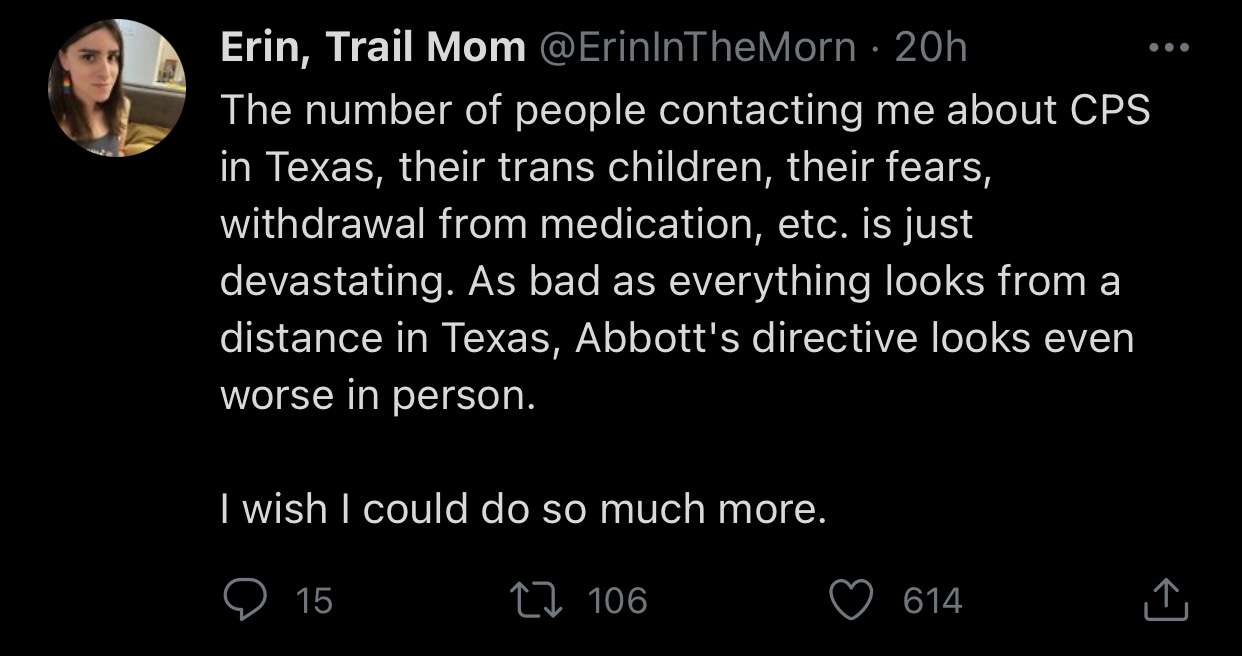Open the three-dot more options menu
Screen dimensions: 1242x656
(x=1169, y=47)
